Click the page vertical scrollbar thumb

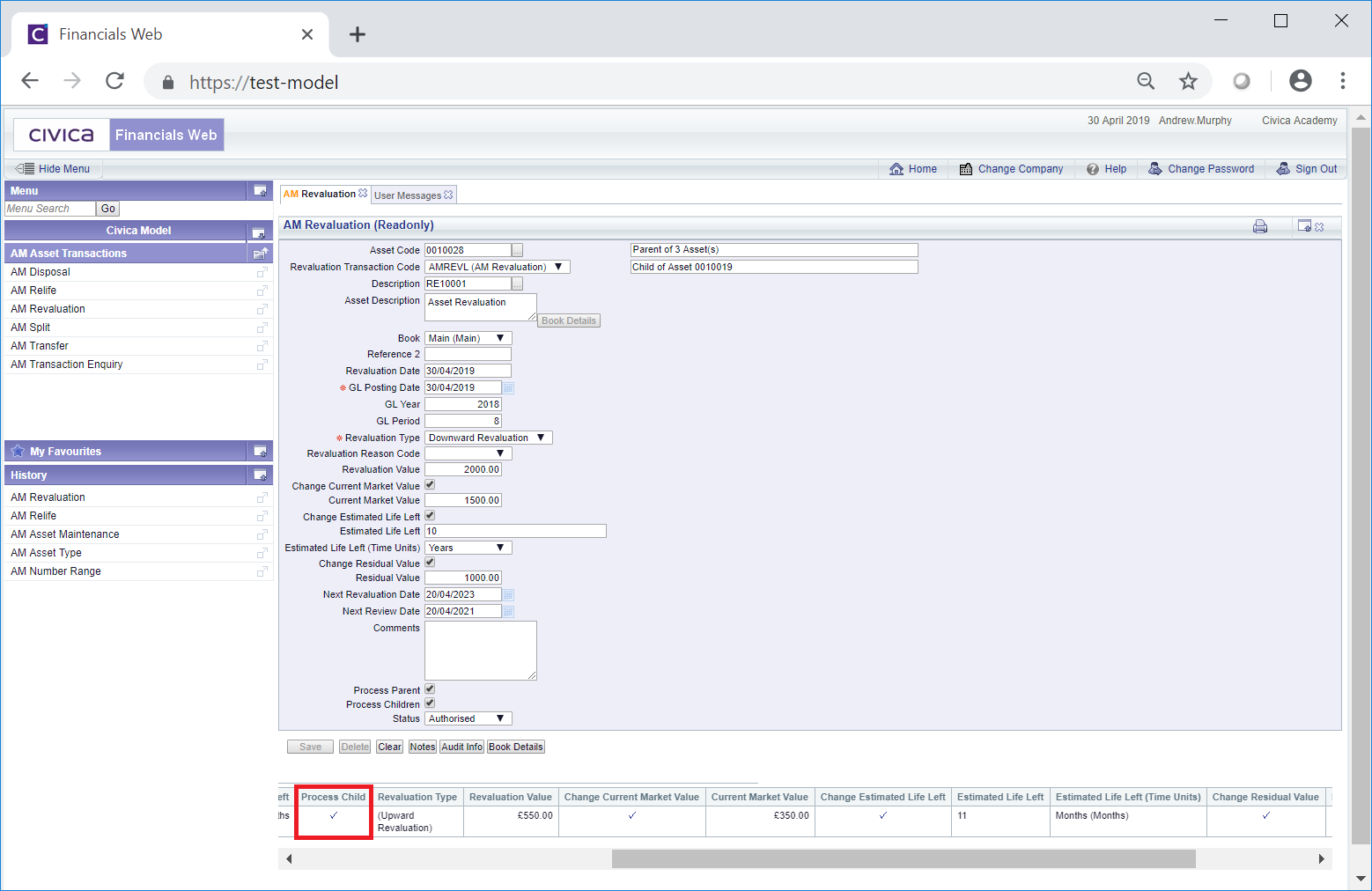(1361, 484)
